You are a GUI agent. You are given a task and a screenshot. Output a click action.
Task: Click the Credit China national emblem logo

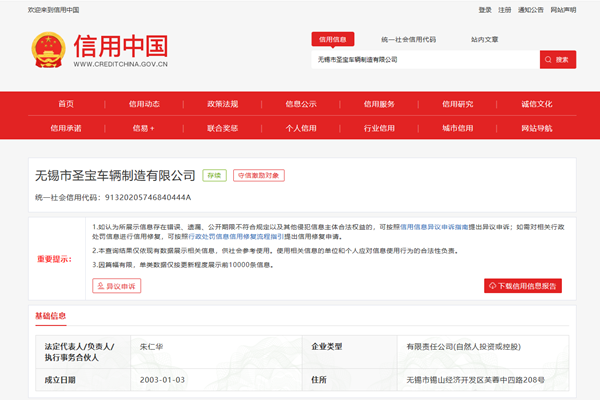(48, 50)
